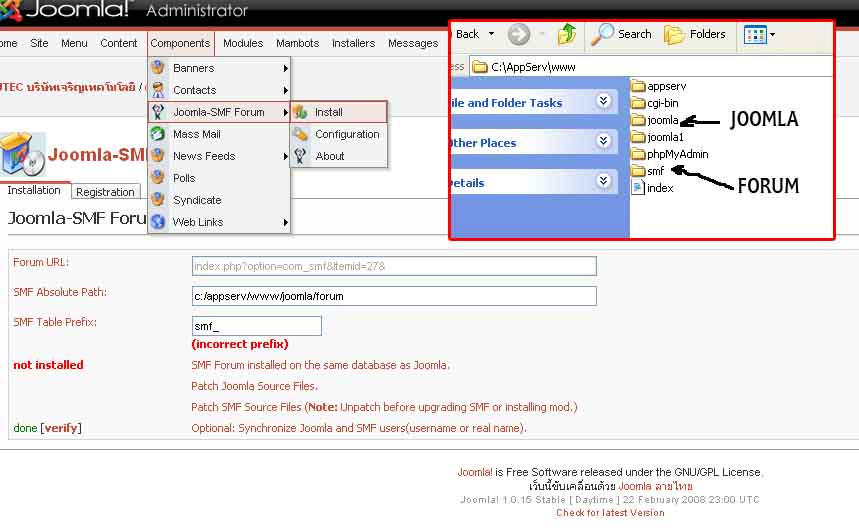Open the Messages menu
859x532 pixels.
(413, 43)
